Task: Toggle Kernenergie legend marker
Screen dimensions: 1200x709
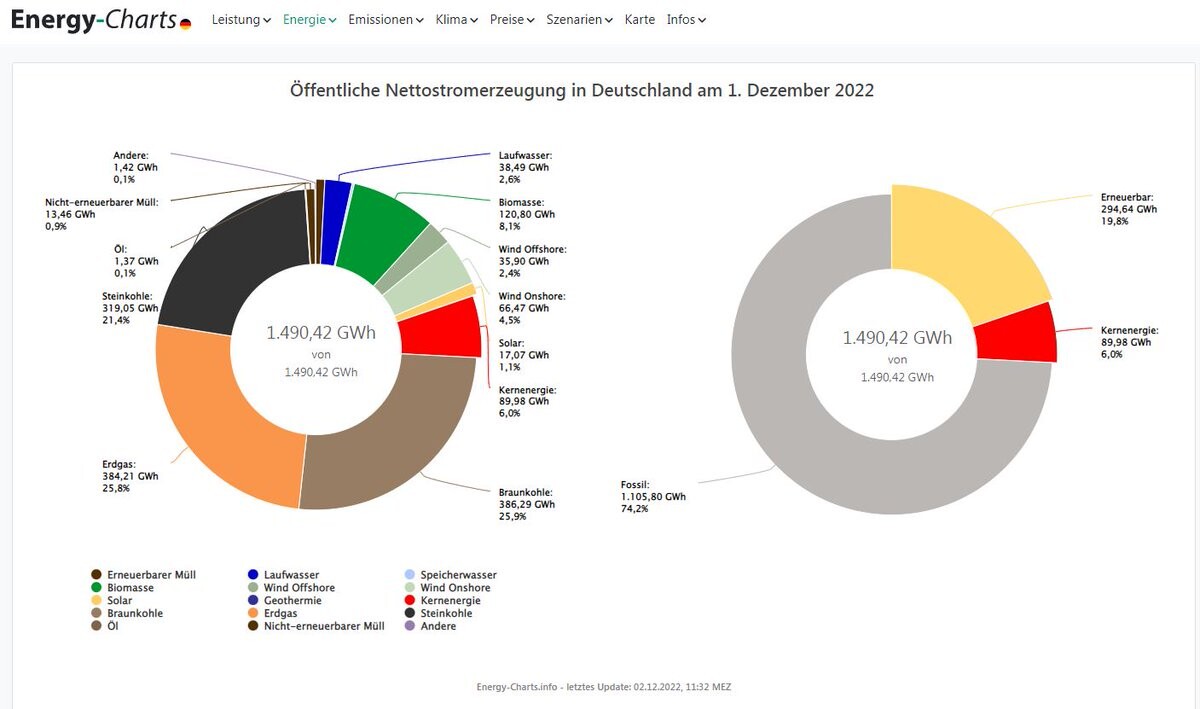Action: pos(410,600)
